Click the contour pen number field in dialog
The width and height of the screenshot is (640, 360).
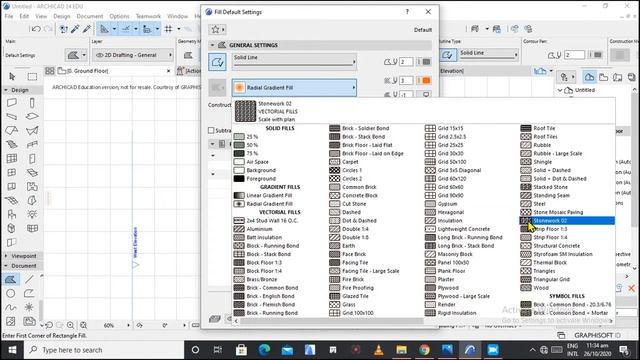tap(406, 62)
